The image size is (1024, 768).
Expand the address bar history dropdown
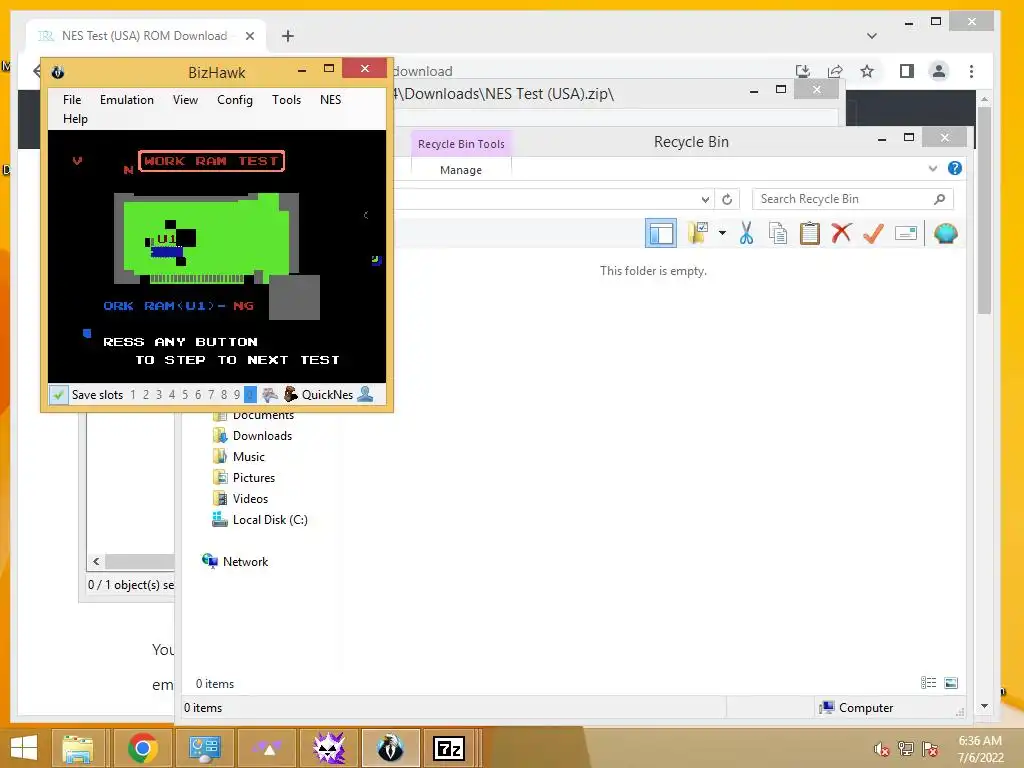click(x=705, y=199)
